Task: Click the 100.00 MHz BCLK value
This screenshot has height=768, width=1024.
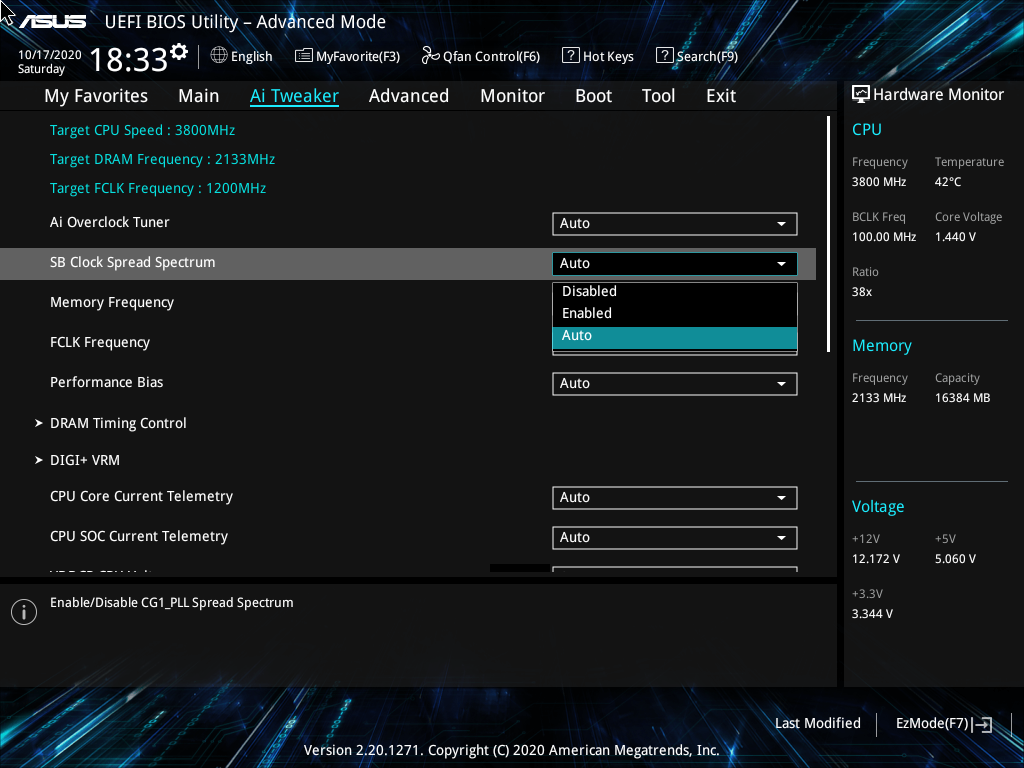Action: pos(884,237)
